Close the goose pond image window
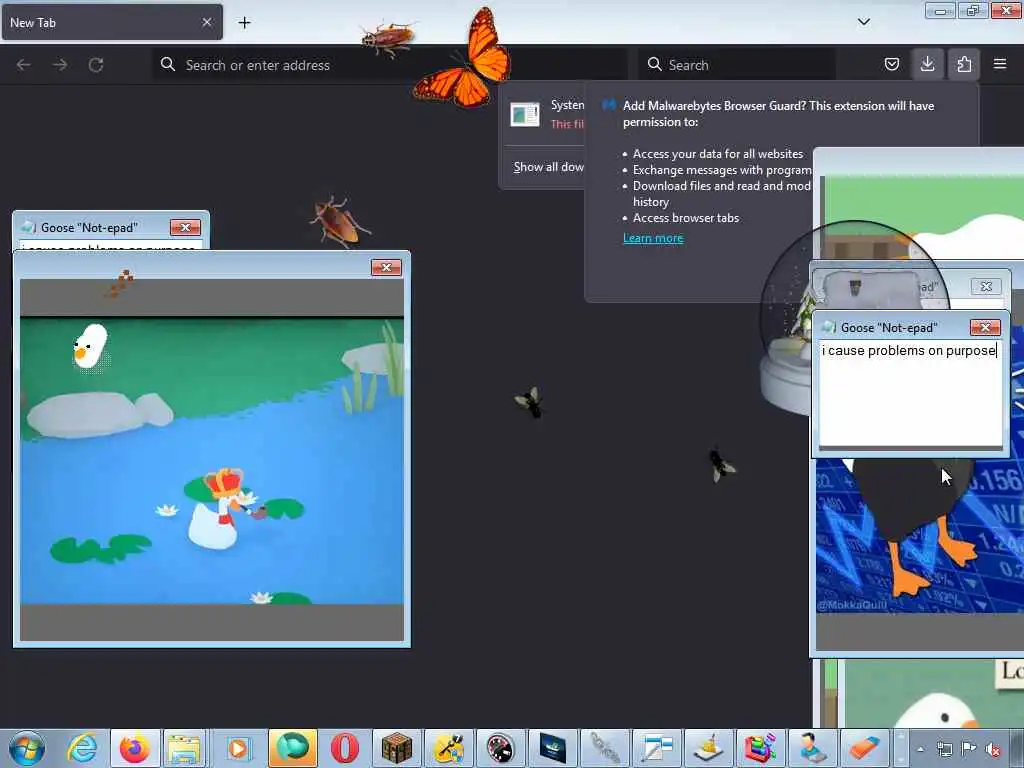1024x768 pixels. [x=386, y=268]
